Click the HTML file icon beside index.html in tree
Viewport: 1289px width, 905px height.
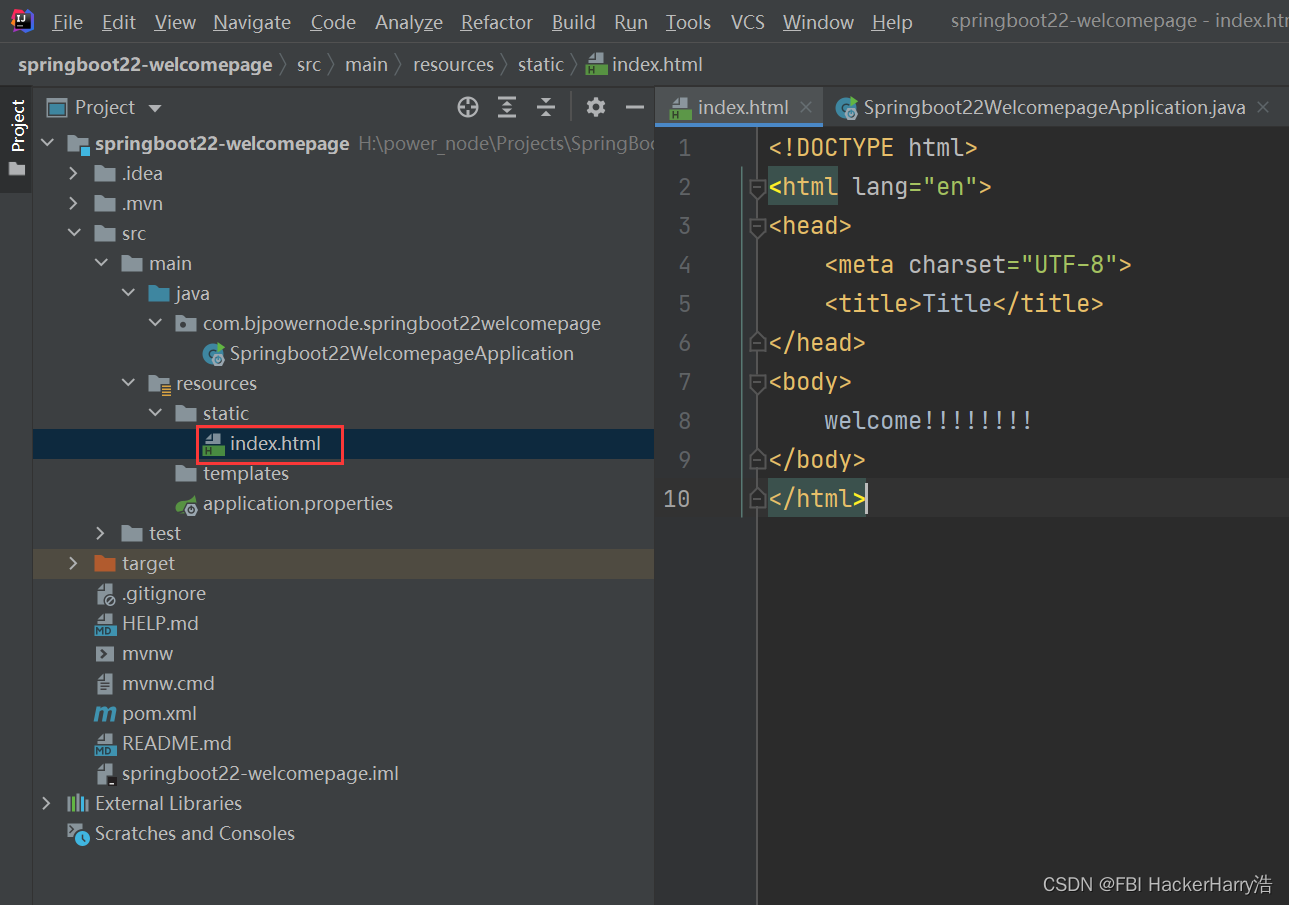coord(212,444)
